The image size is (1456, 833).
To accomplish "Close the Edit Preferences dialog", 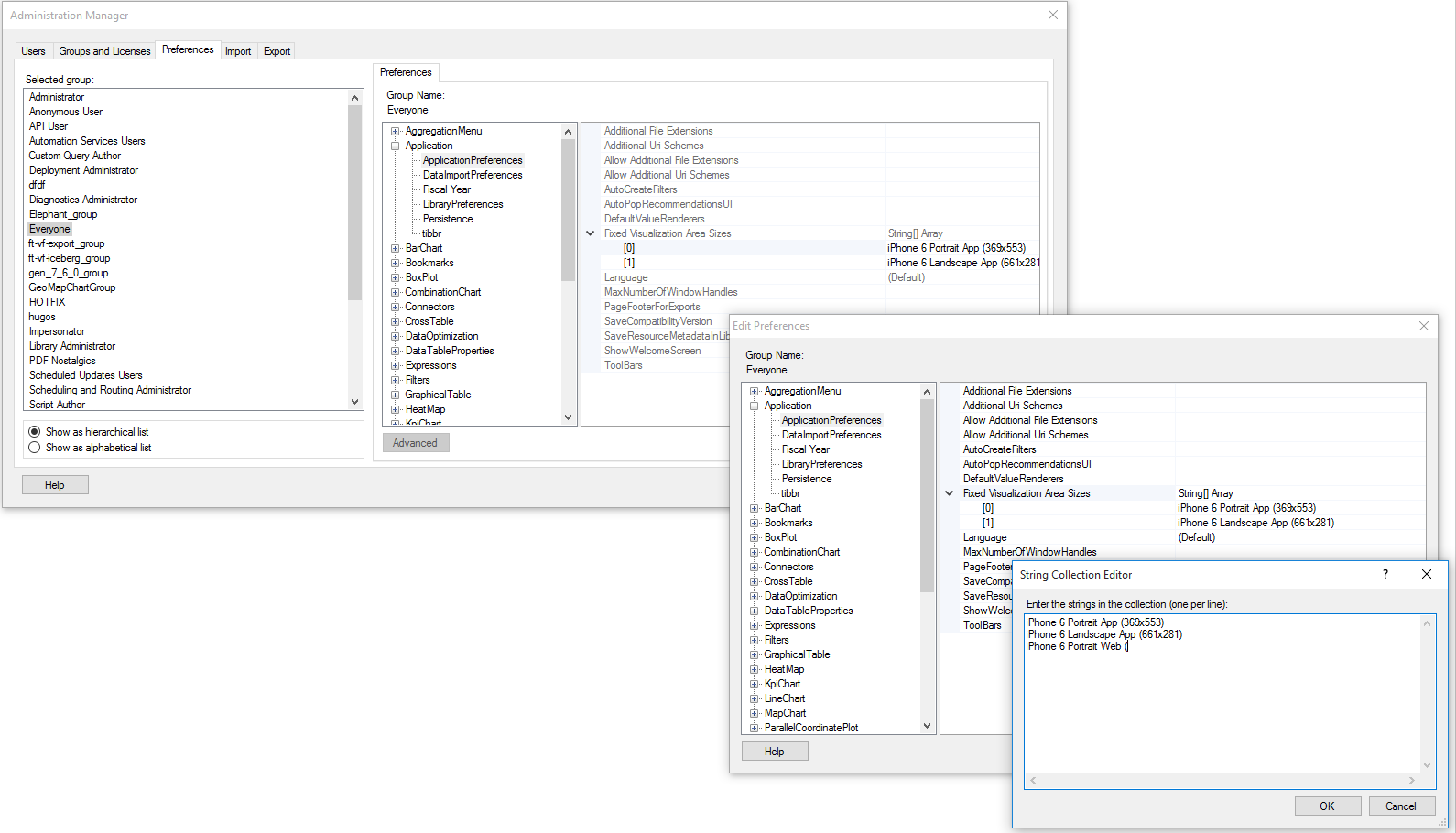I will pos(1423,326).
